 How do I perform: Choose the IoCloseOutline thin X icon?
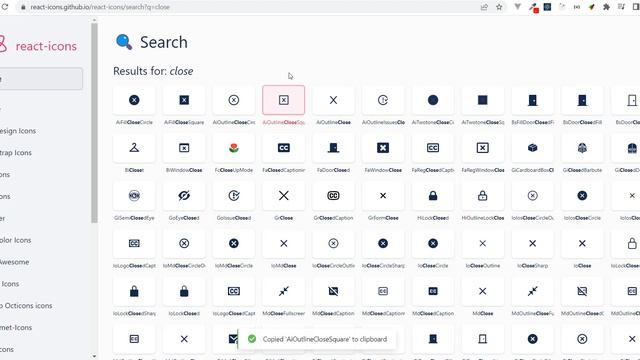click(x=483, y=243)
